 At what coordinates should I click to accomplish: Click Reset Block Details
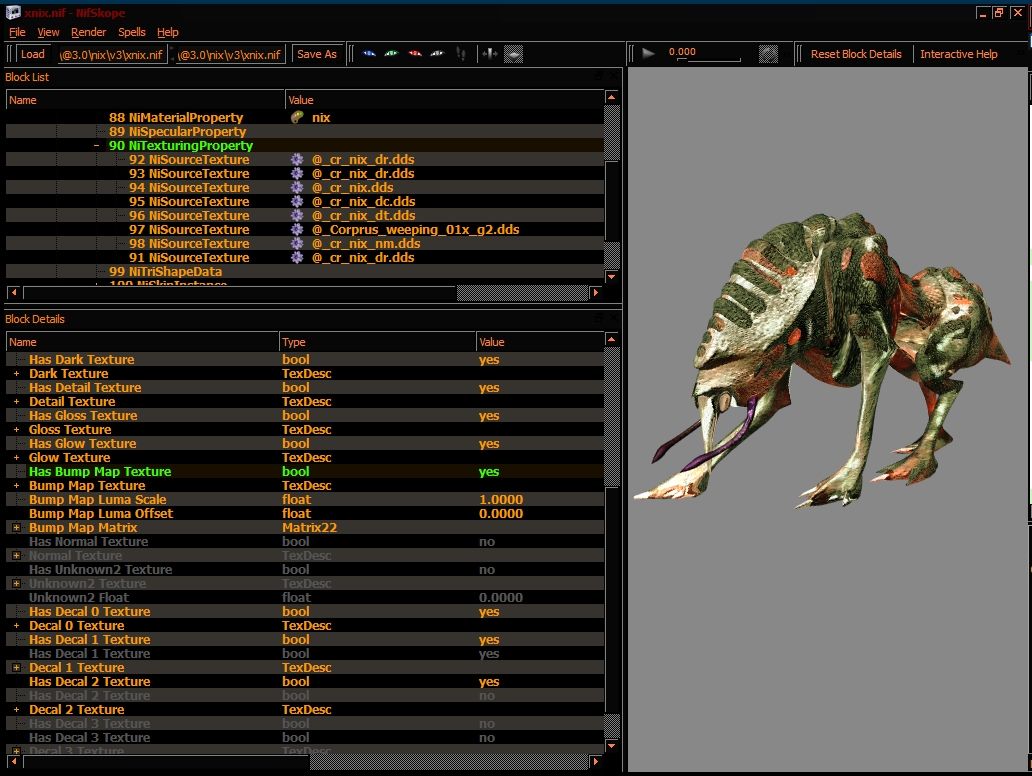856,54
